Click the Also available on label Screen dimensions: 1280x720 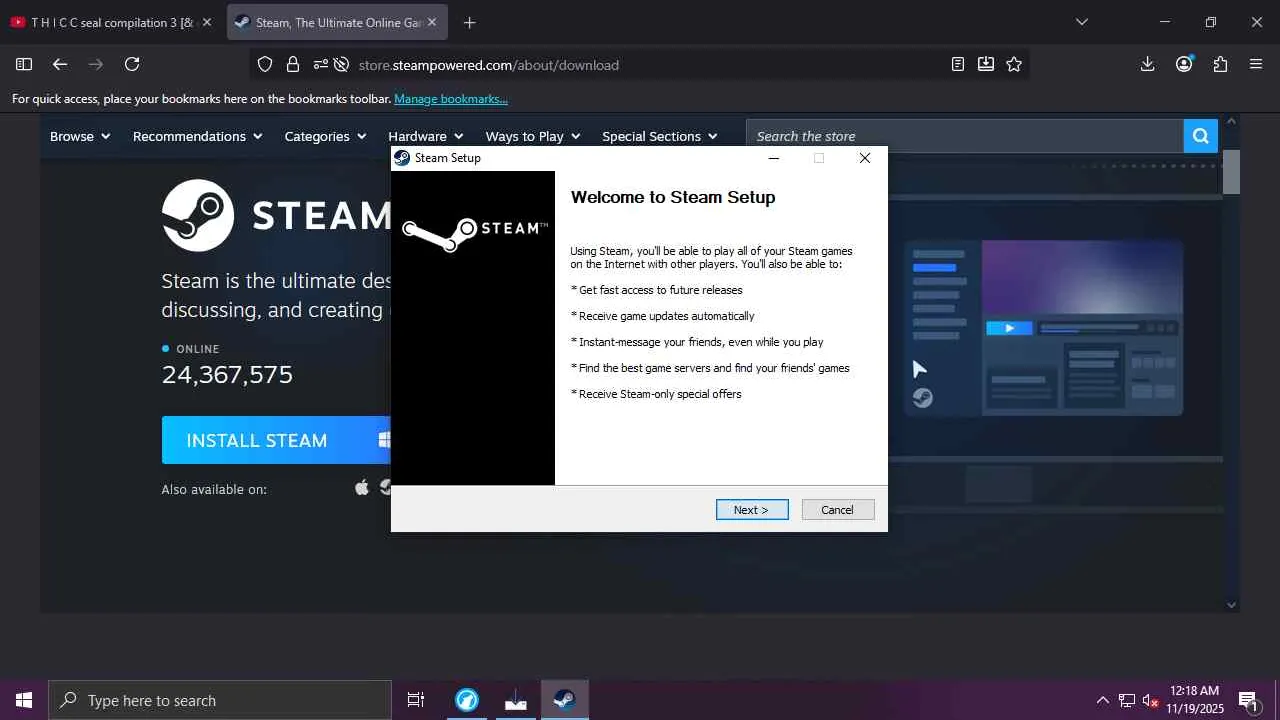214,489
